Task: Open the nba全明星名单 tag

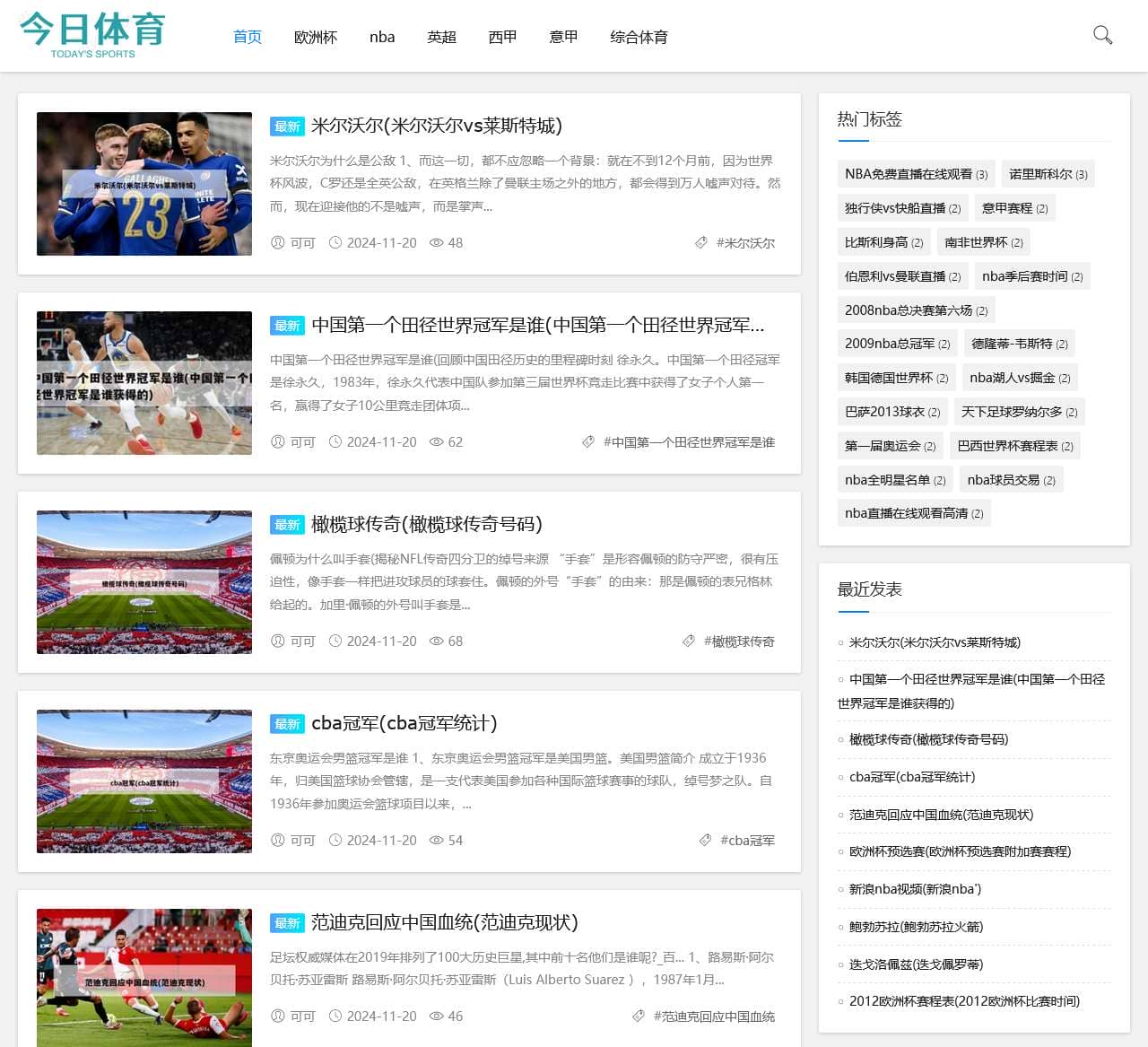Action: 894,480
